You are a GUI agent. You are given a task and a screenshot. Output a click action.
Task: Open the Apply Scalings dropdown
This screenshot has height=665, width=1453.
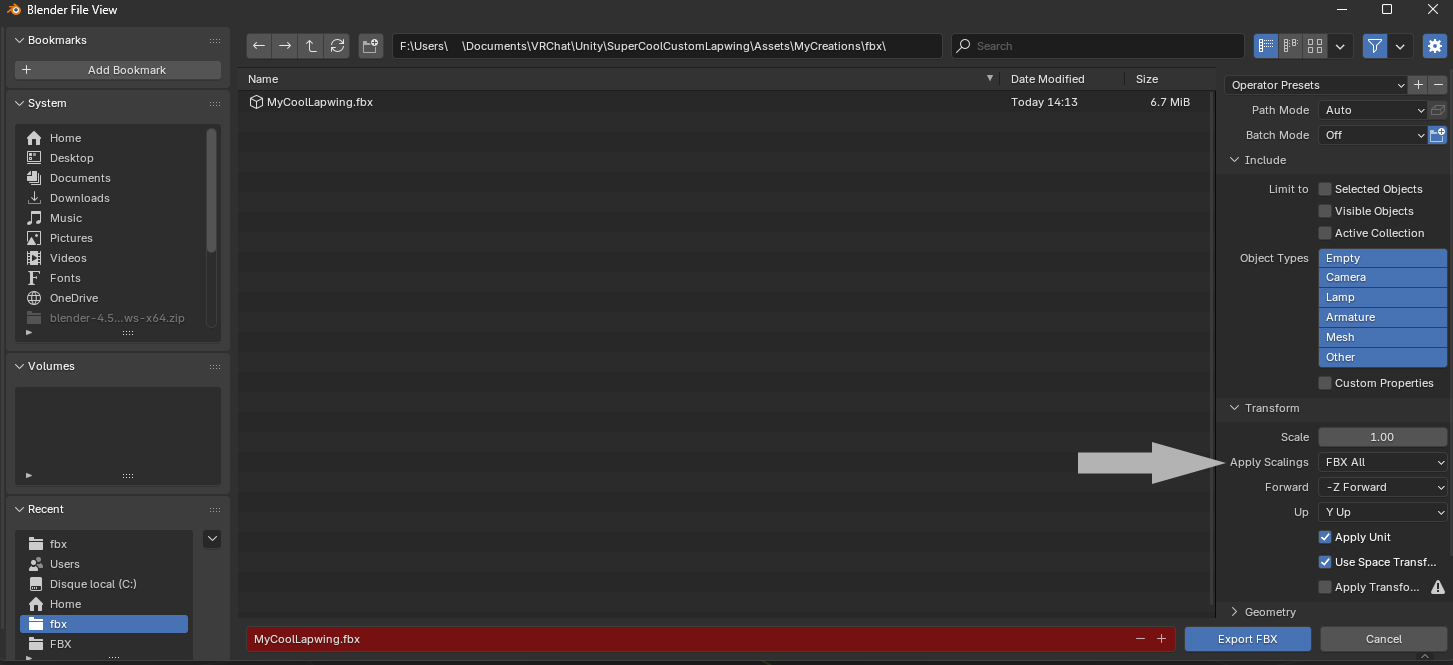pyautogui.click(x=1383, y=462)
